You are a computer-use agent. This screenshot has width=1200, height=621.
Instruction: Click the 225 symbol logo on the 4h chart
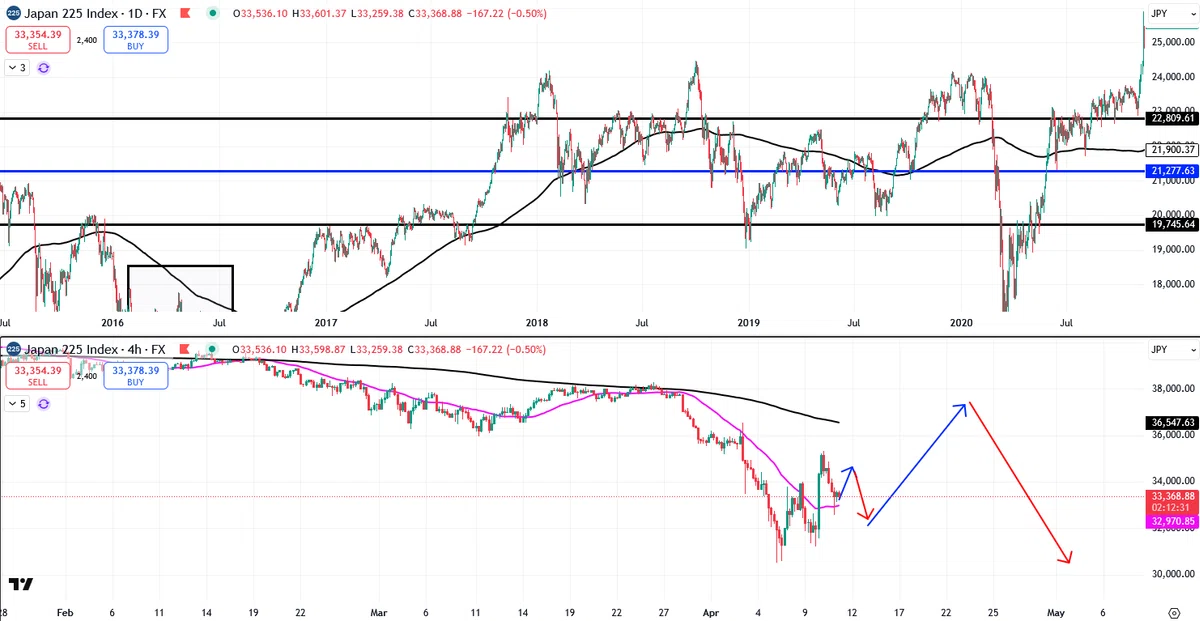coord(12,349)
